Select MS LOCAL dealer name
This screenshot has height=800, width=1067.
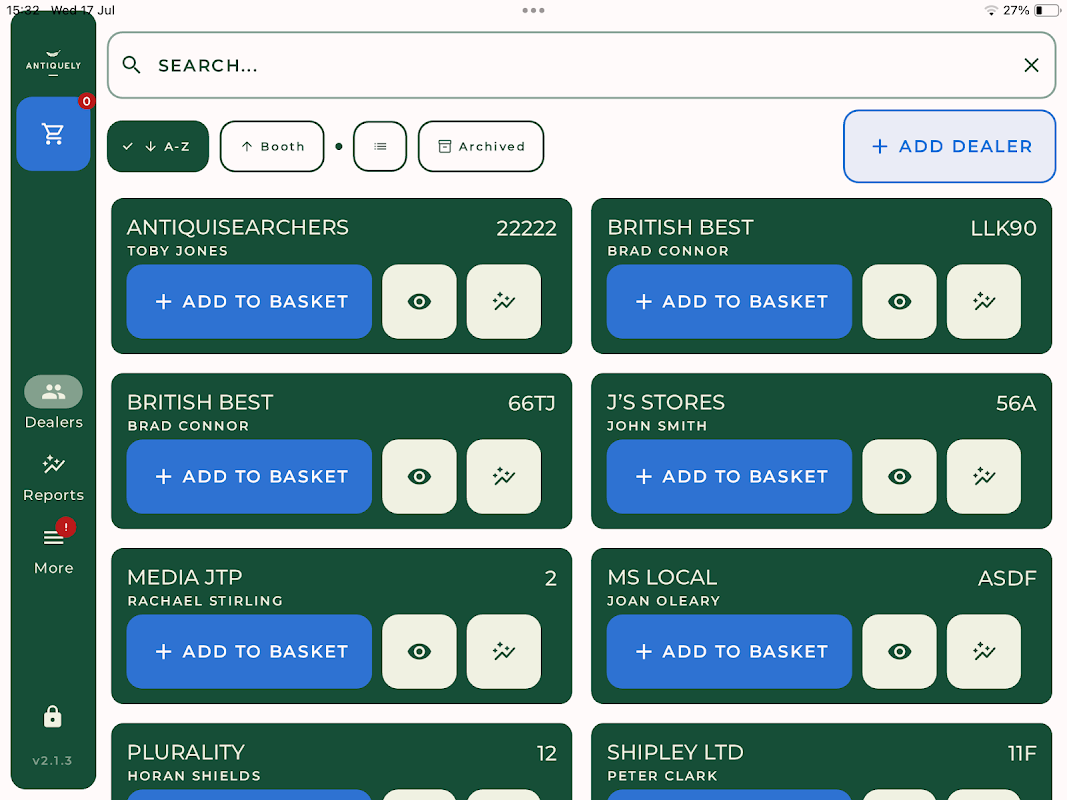[662, 577]
